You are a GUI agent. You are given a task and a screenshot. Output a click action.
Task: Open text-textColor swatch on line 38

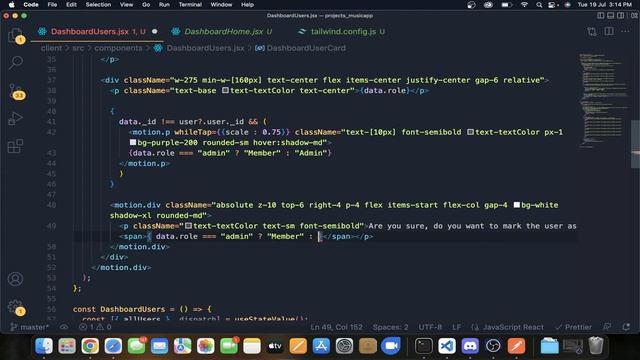pos(225,91)
